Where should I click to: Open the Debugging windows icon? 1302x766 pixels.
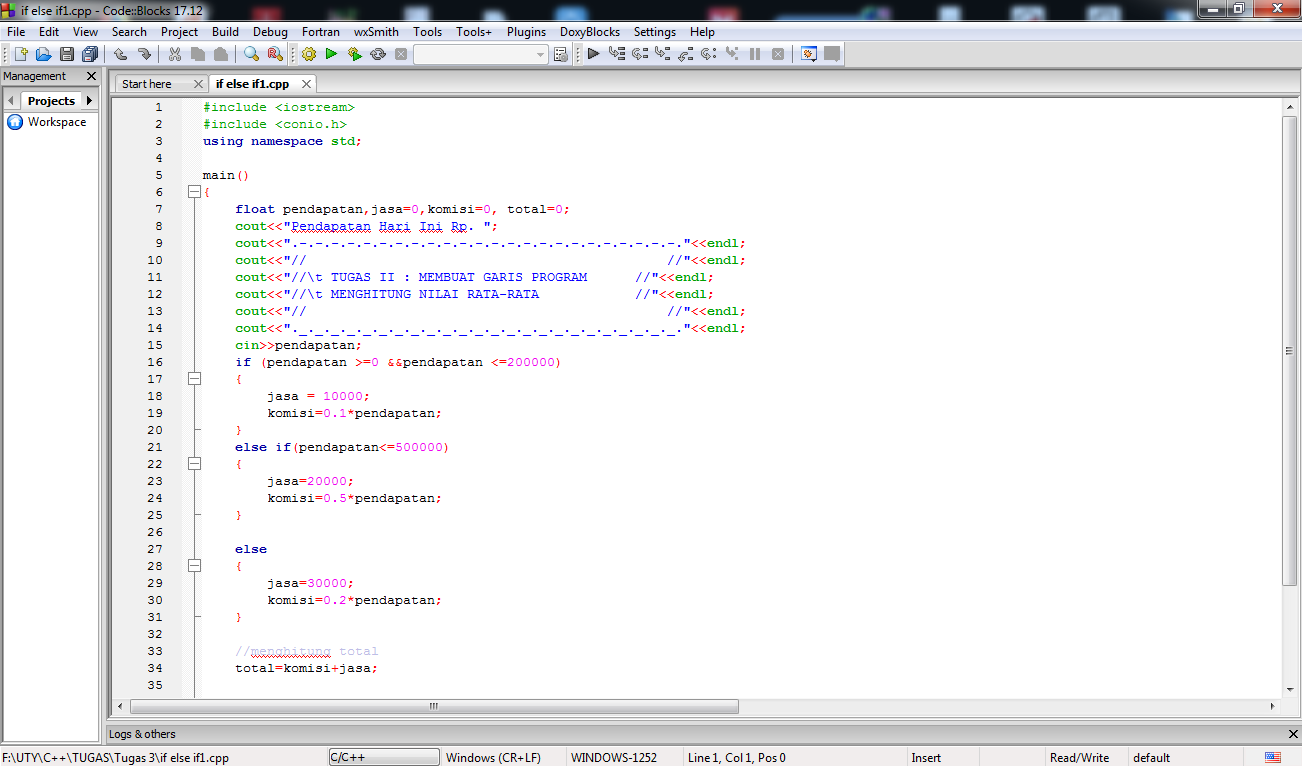click(809, 54)
